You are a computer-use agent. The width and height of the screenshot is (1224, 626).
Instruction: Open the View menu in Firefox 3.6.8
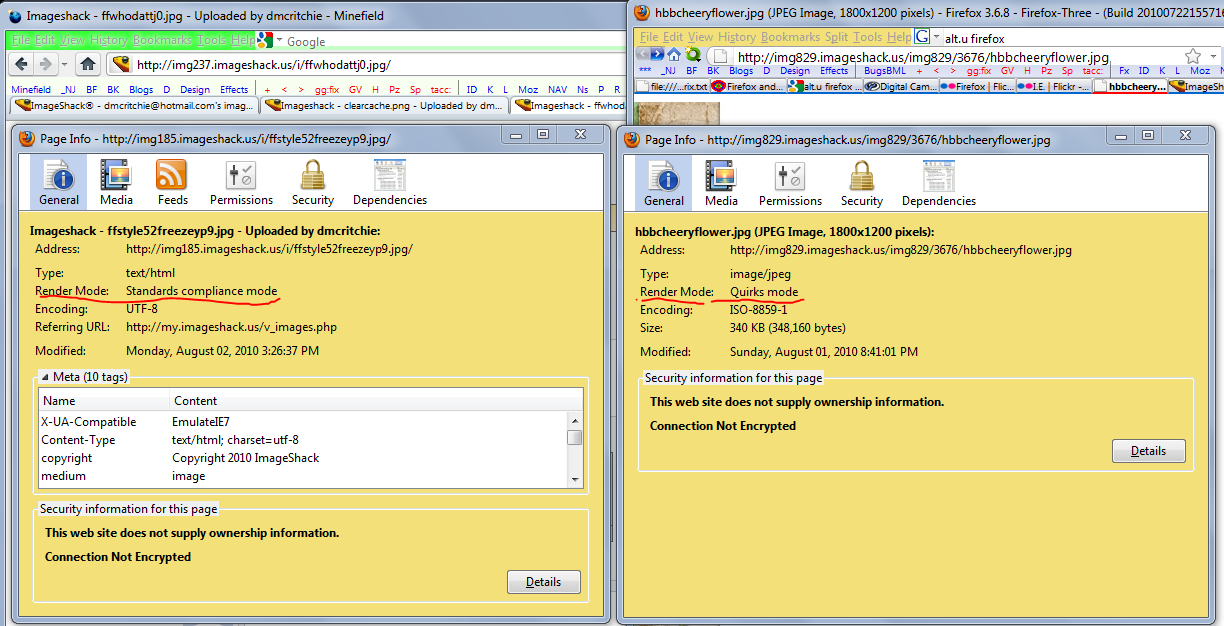(701, 37)
